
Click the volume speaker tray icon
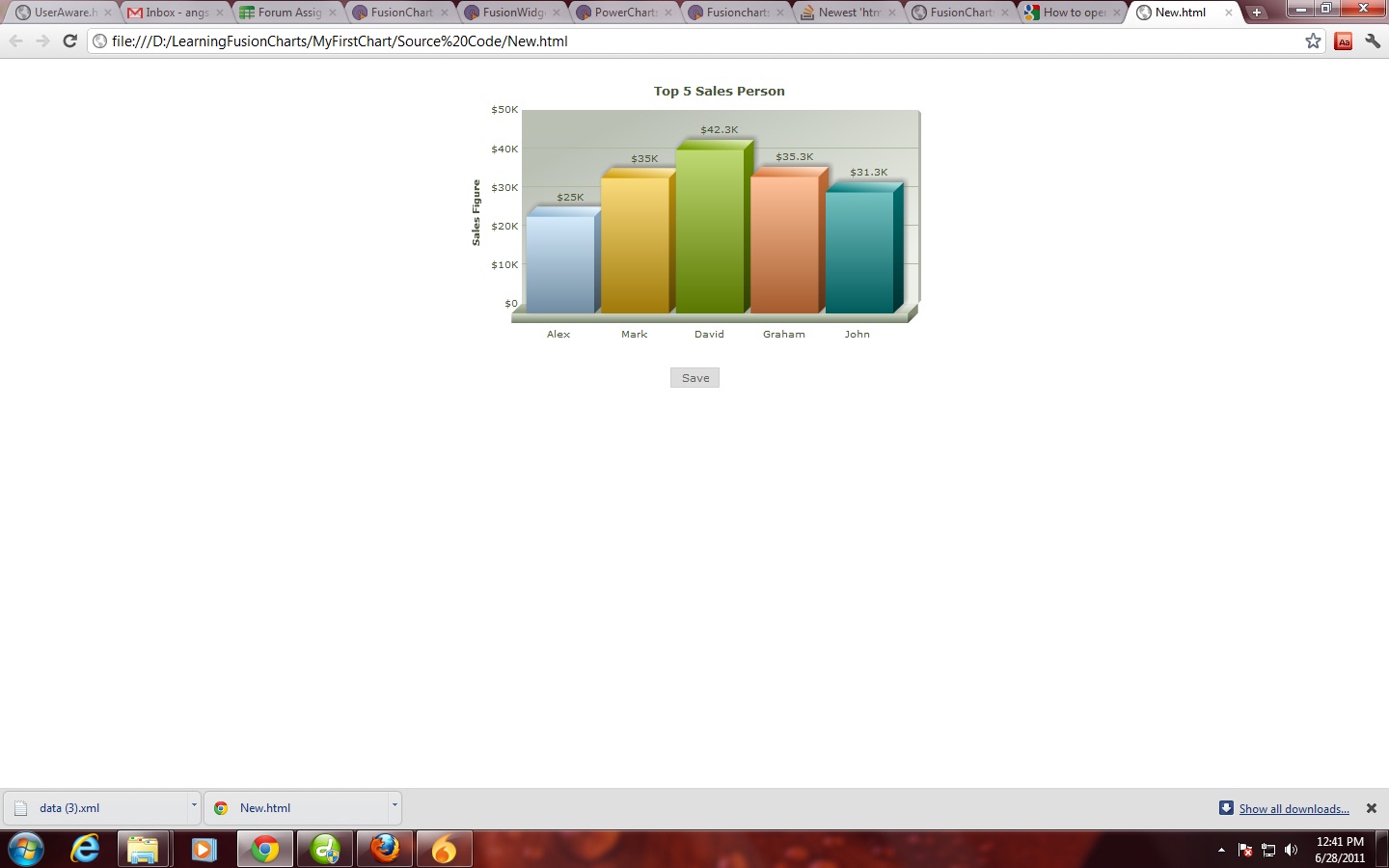click(x=1292, y=850)
